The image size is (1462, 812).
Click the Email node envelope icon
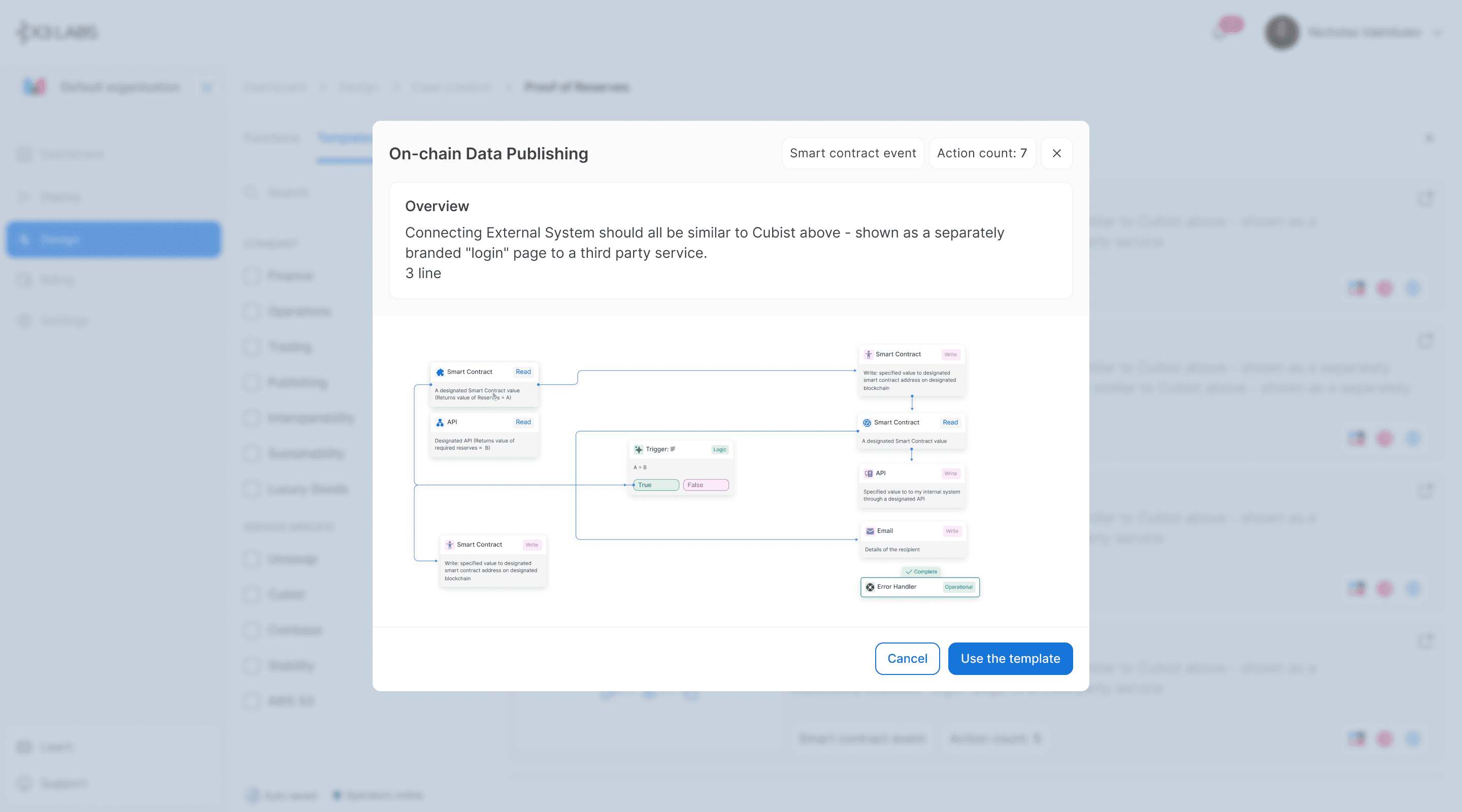click(x=870, y=531)
